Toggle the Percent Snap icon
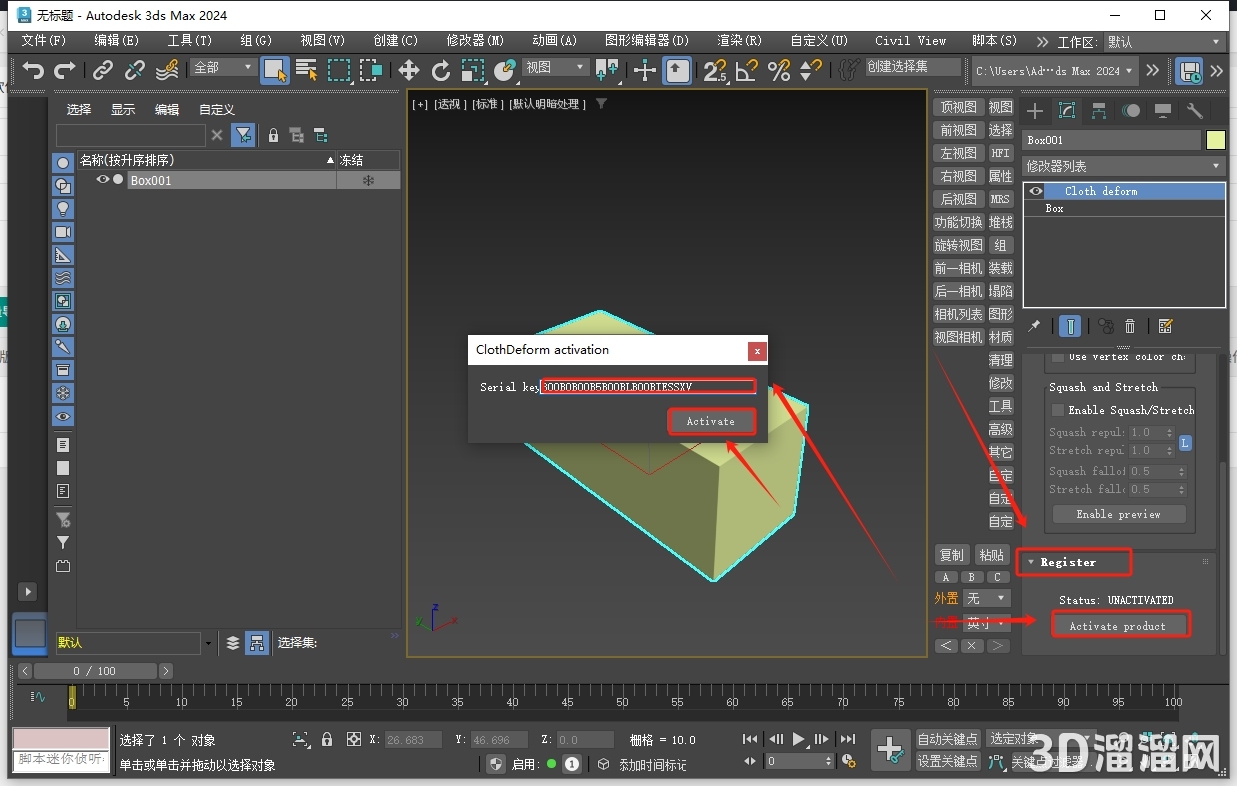 pyautogui.click(x=779, y=70)
